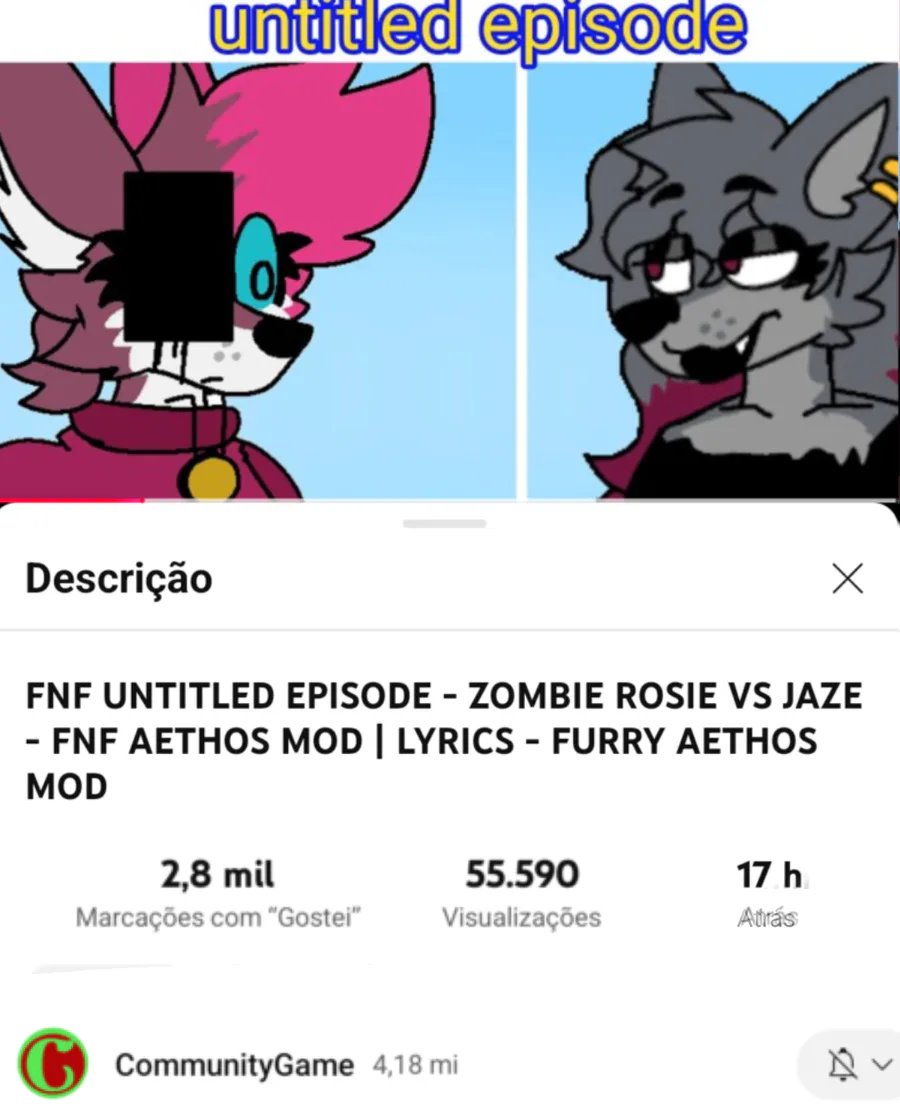Viewport: 900px width, 1120px height.
Task: Select the FNF UNTITLED EPISODE video title
Action: pyautogui.click(x=444, y=741)
